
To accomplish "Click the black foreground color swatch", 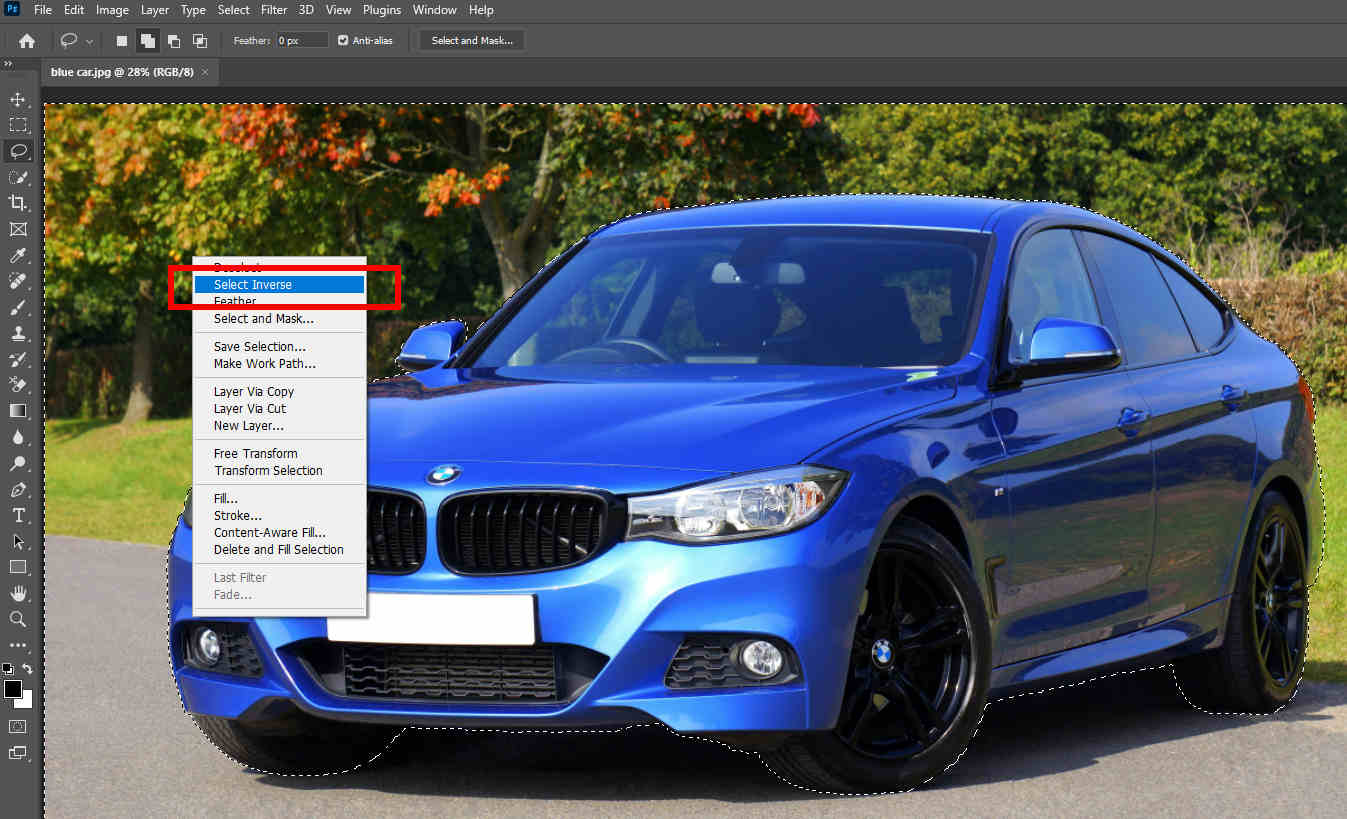I will click(x=13, y=689).
